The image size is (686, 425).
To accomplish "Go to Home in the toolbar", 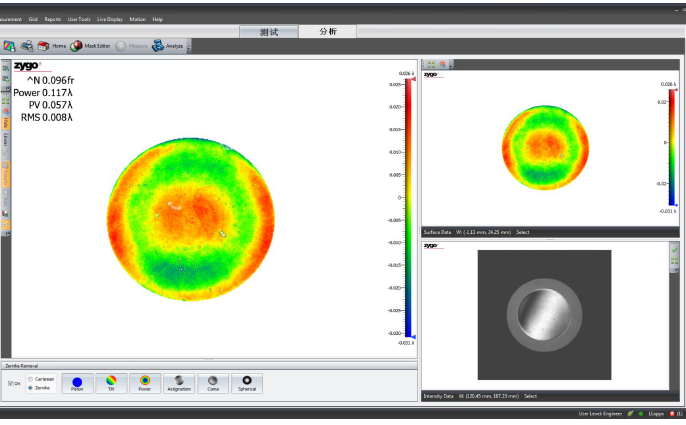I will (x=53, y=46).
